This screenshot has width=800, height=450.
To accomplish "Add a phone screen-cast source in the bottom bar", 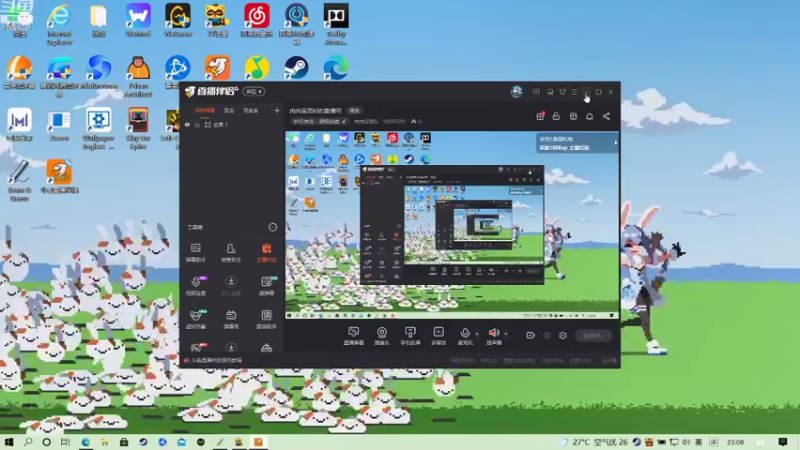I will coord(410,336).
